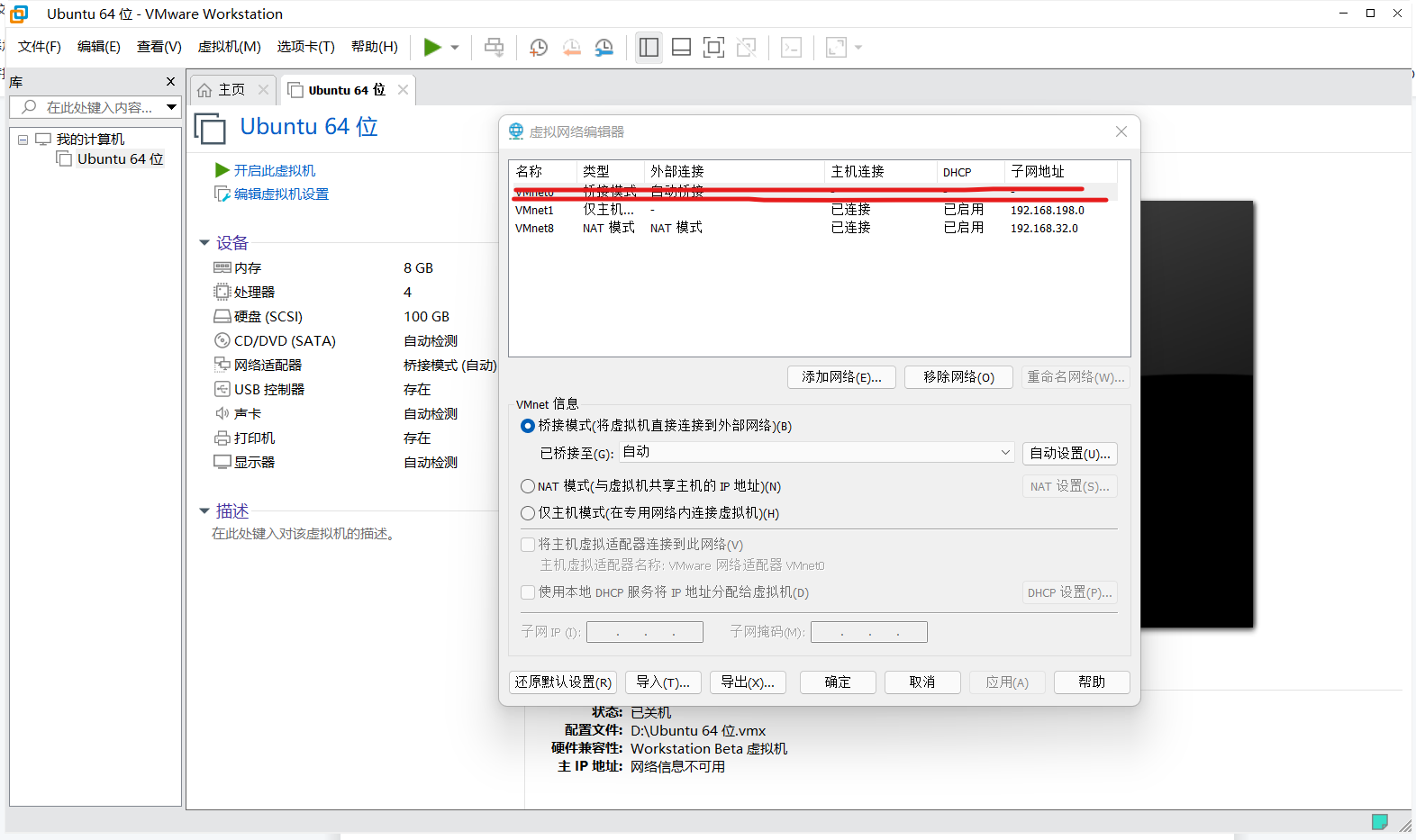Select the VMnet1 row in network list
1416x840 pixels.
pos(813,210)
